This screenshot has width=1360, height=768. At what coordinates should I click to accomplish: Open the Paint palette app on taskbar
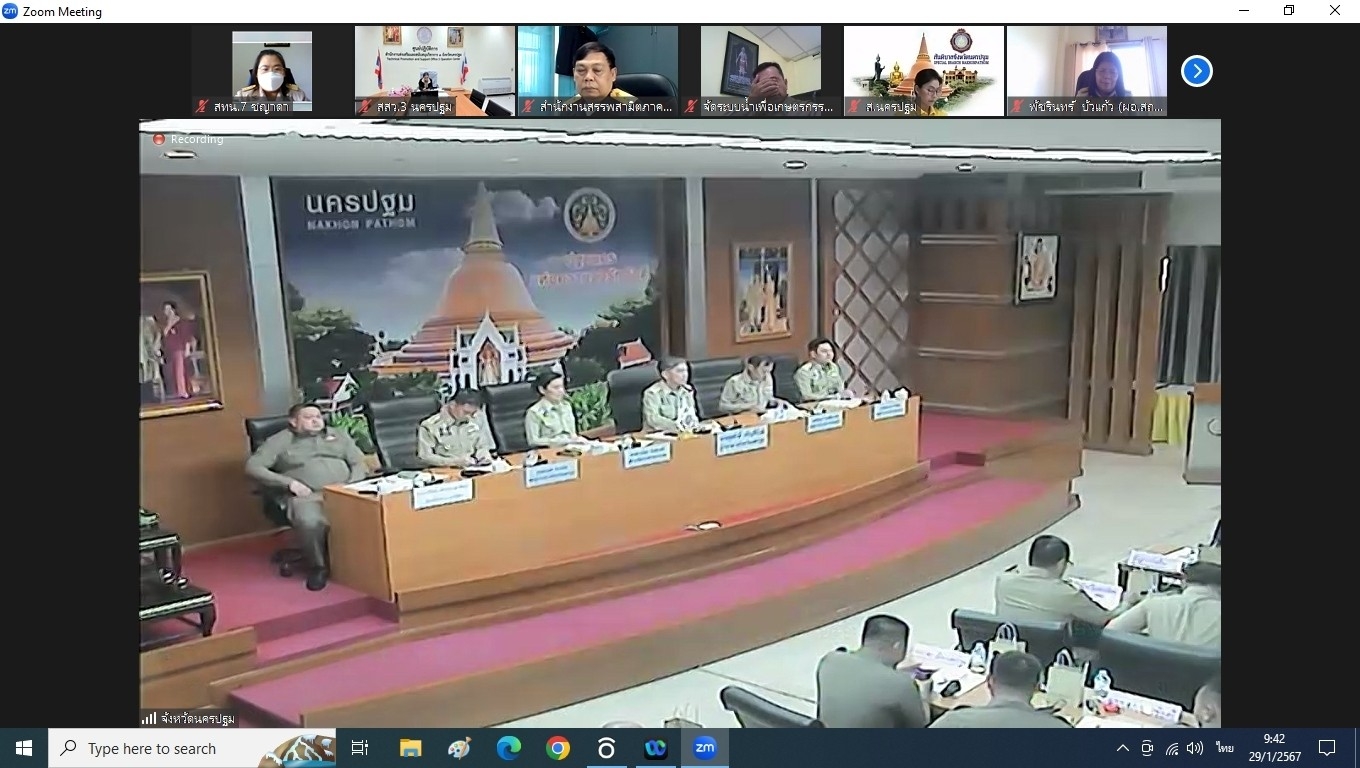coord(459,748)
